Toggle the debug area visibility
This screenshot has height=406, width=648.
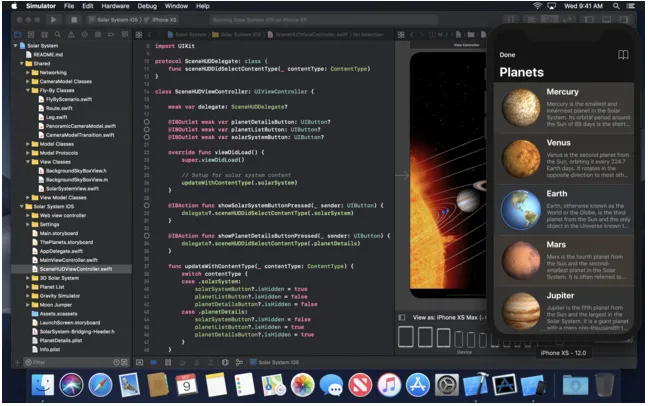point(606,19)
